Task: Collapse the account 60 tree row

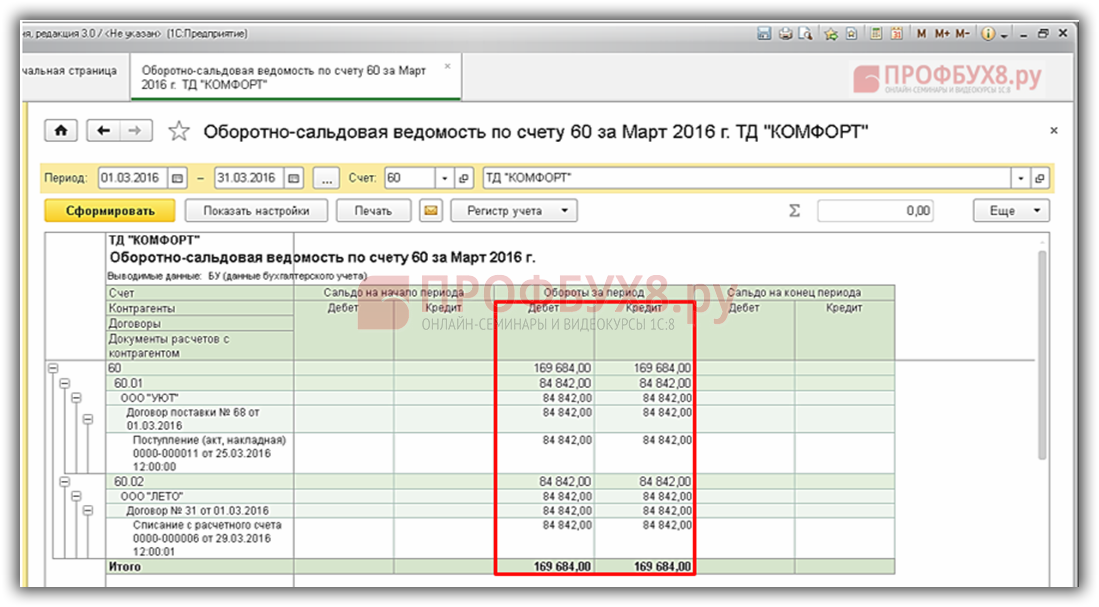Action: click(x=52, y=369)
